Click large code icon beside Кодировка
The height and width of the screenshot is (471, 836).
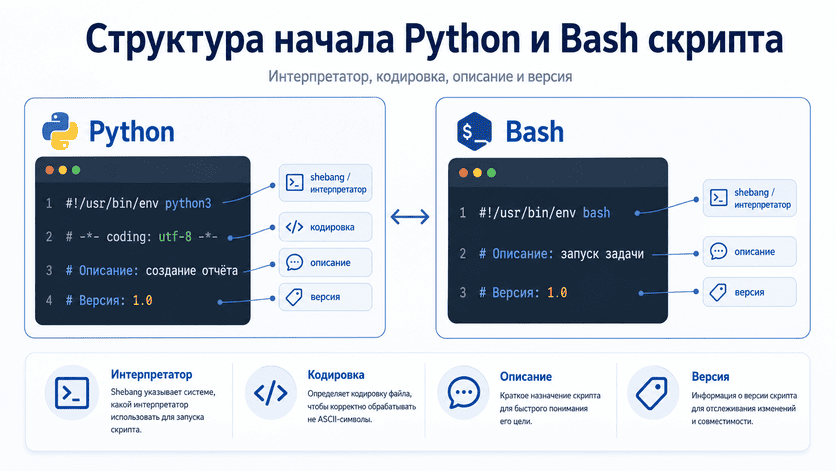[271, 393]
